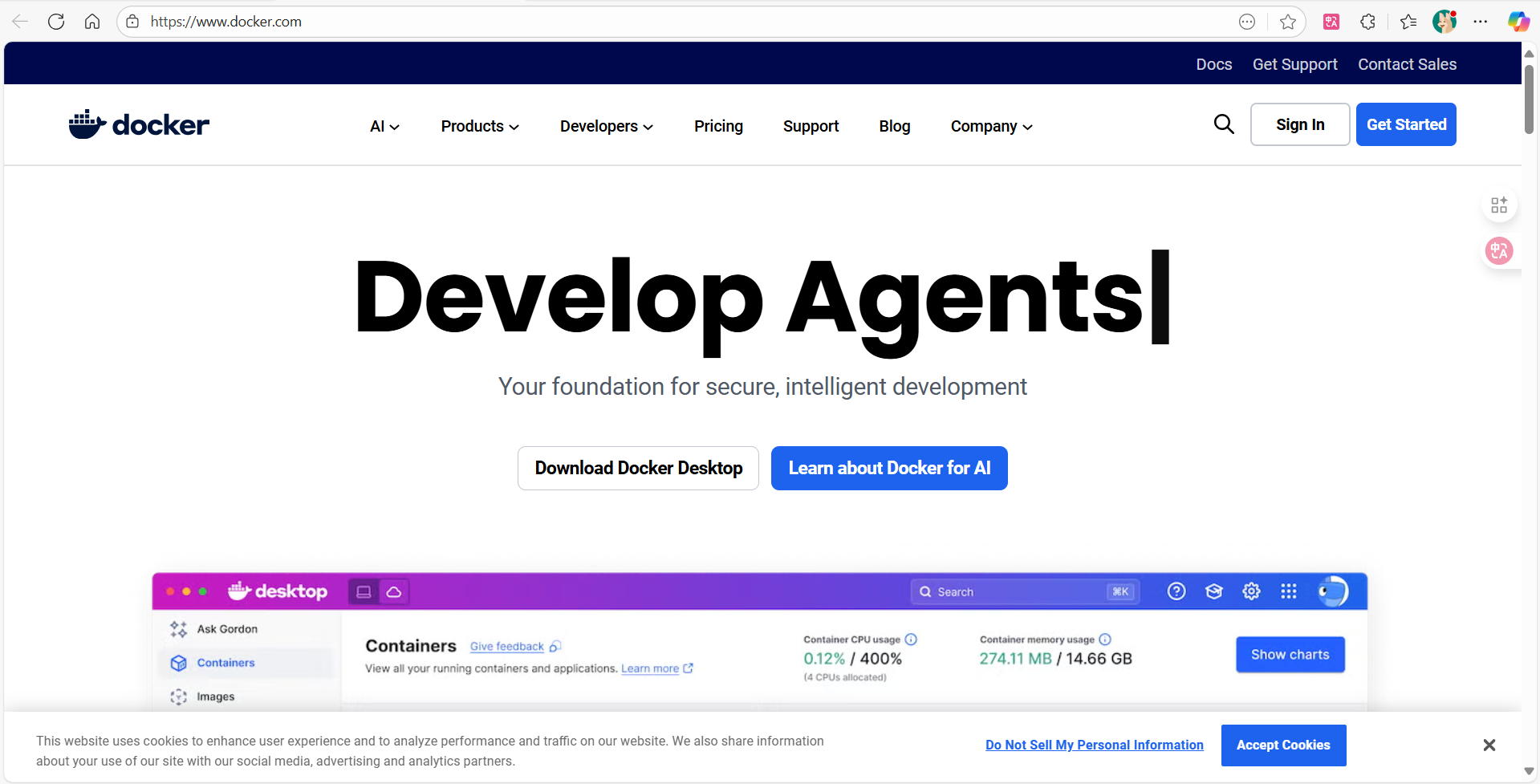Viewport: 1540px width, 784px height.
Task: Expand the Developers dropdown menu
Action: tap(607, 127)
